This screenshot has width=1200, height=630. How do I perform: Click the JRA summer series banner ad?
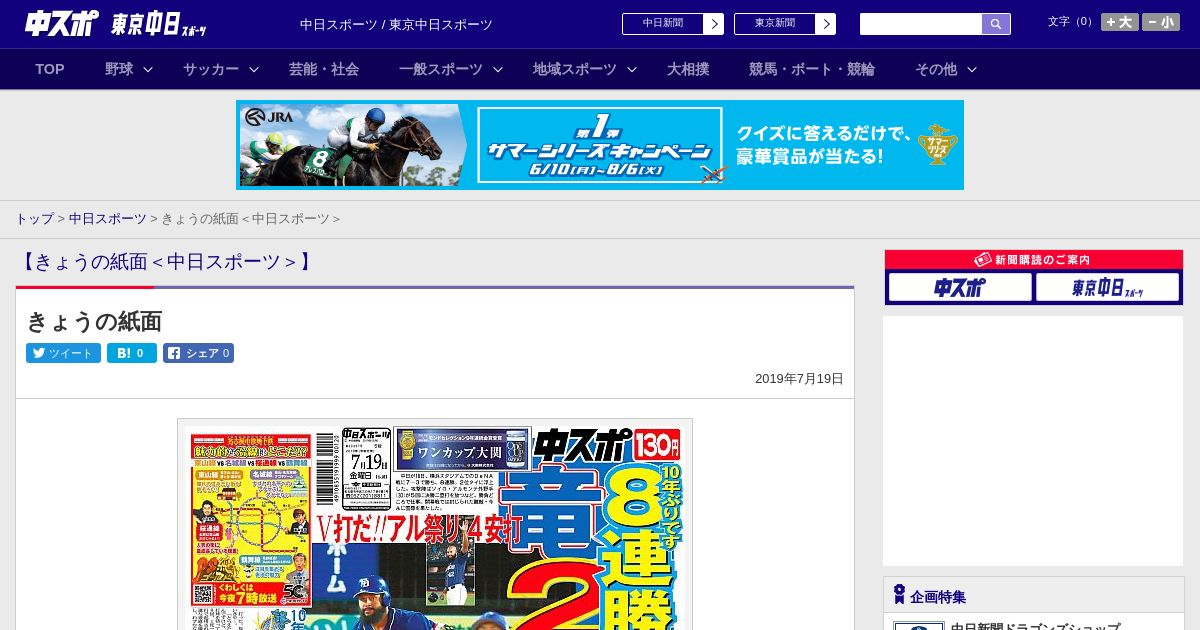pyautogui.click(x=600, y=145)
